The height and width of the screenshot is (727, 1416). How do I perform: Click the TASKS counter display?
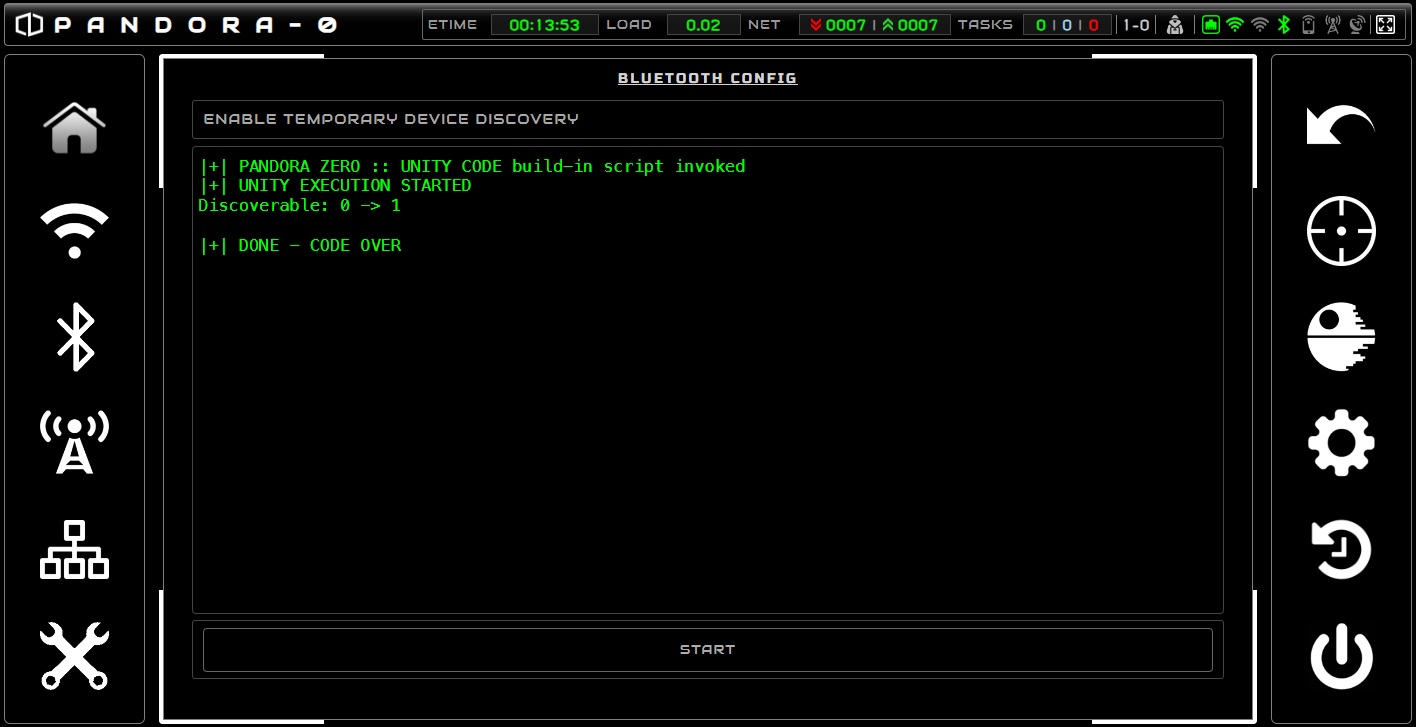[x=1067, y=25]
